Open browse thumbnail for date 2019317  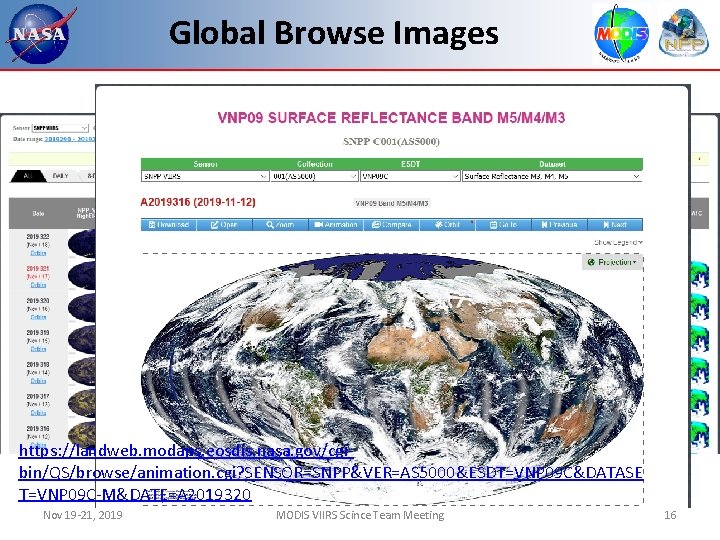pos(82,403)
